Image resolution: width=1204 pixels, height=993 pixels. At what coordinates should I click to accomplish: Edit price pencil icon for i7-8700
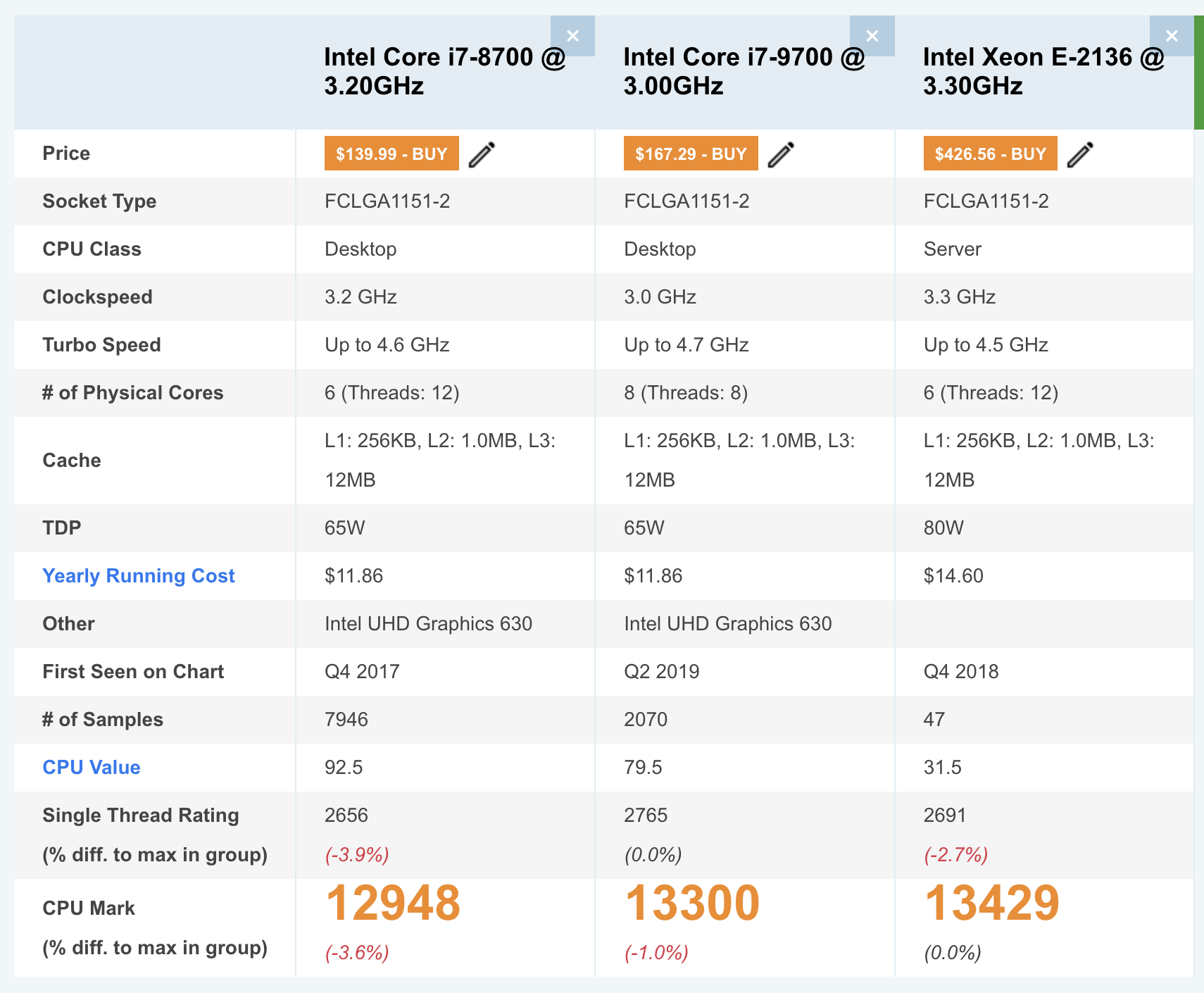(x=482, y=154)
